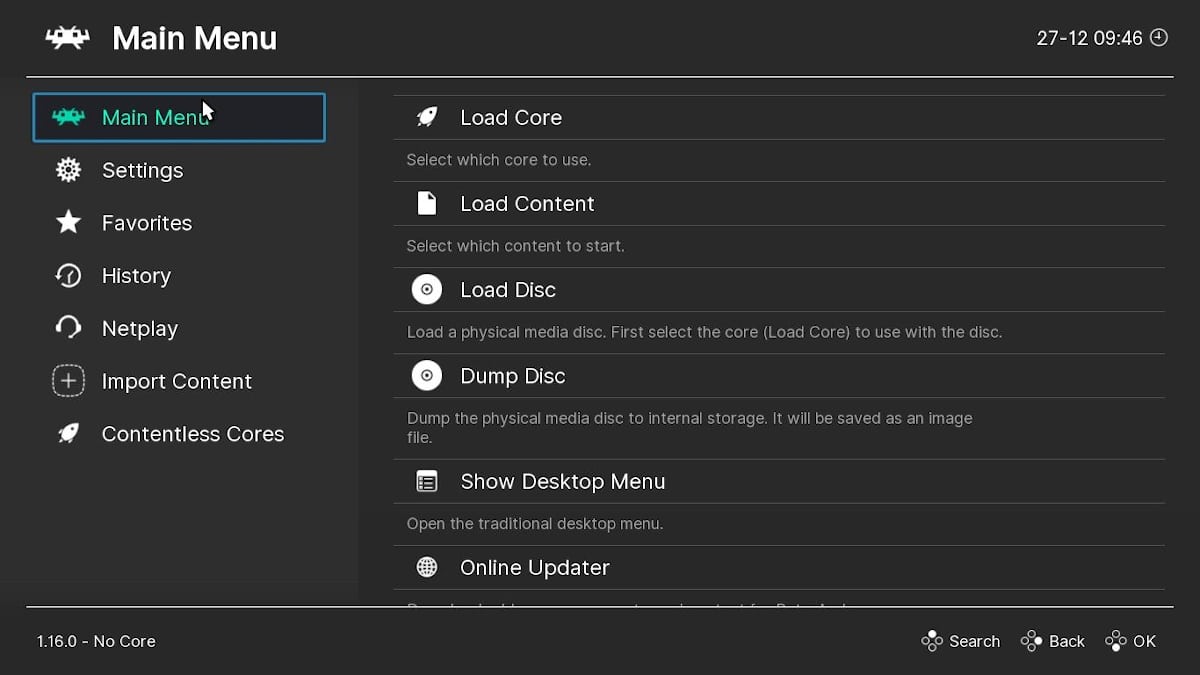Click the Load Content file icon
Viewport: 1200px width, 675px height.
427,204
